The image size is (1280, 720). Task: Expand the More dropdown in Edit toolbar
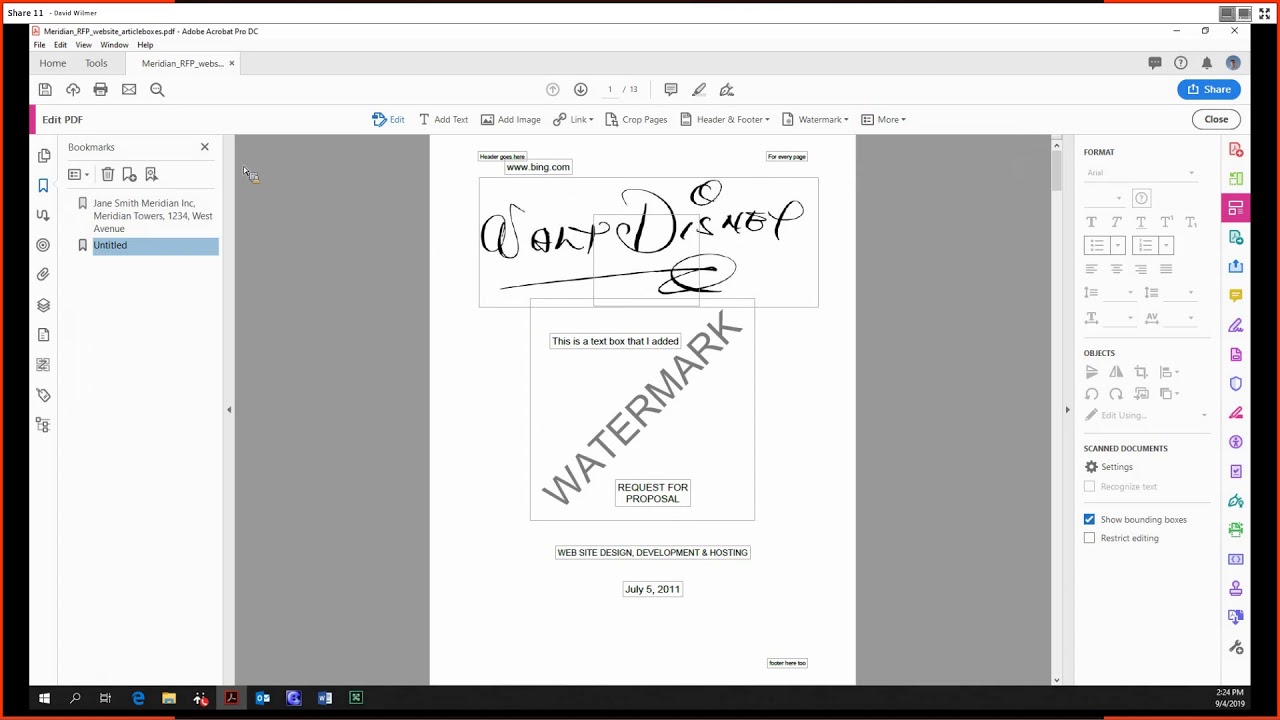point(883,119)
